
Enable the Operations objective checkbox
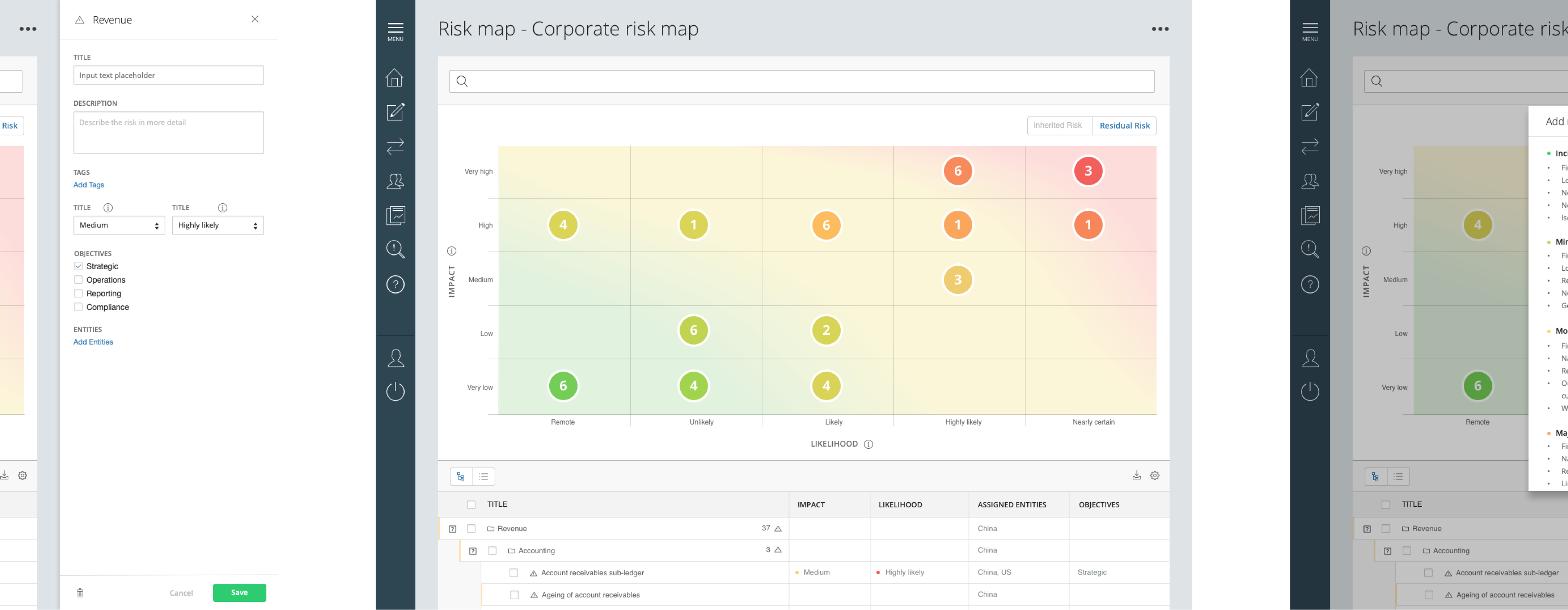(78, 279)
